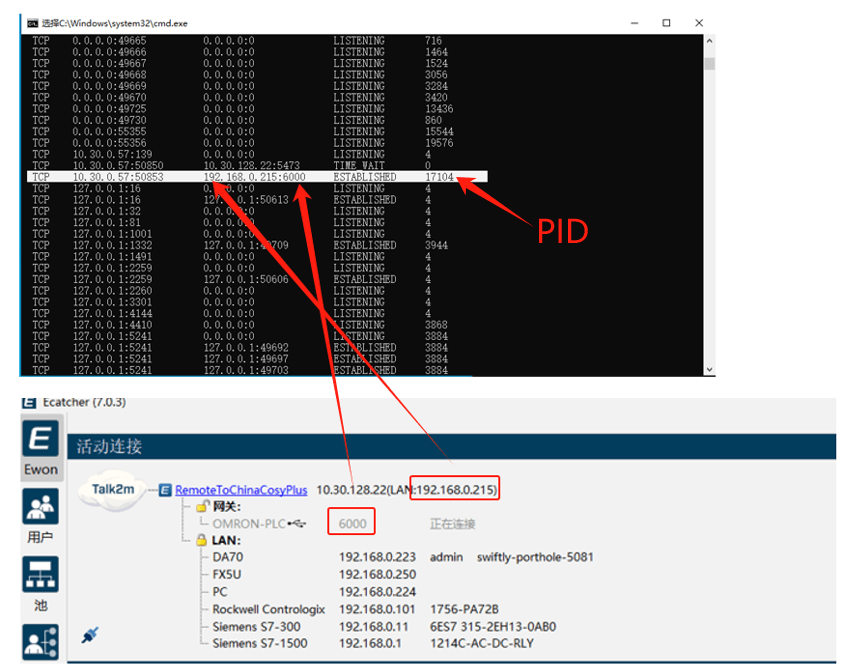Click the text 6ES7 315-2EH13-0AB0
Image resolution: width=841 pixels, height=670 pixels.
click(493, 627)
